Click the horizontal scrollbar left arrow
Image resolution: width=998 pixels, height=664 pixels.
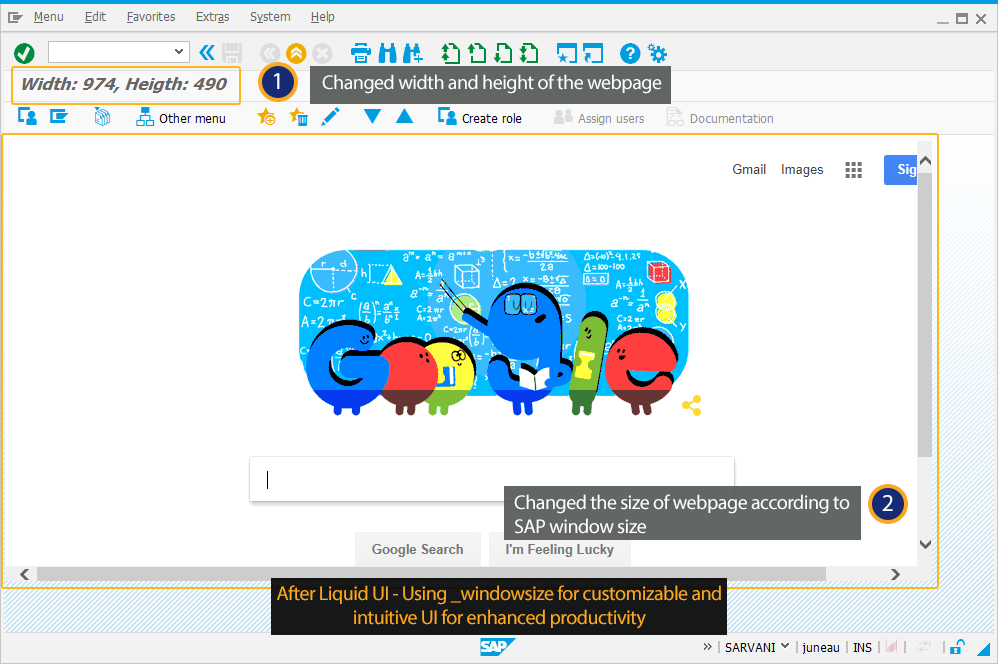[24, 574]
